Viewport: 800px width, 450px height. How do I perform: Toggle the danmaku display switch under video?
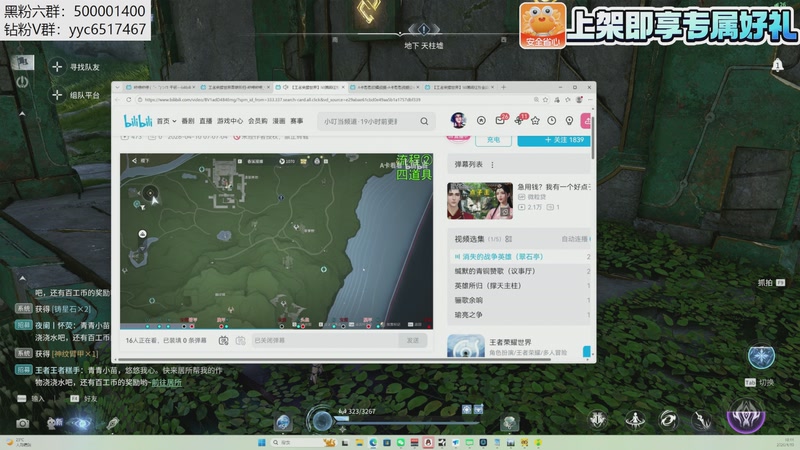click(x=223, y=340)
